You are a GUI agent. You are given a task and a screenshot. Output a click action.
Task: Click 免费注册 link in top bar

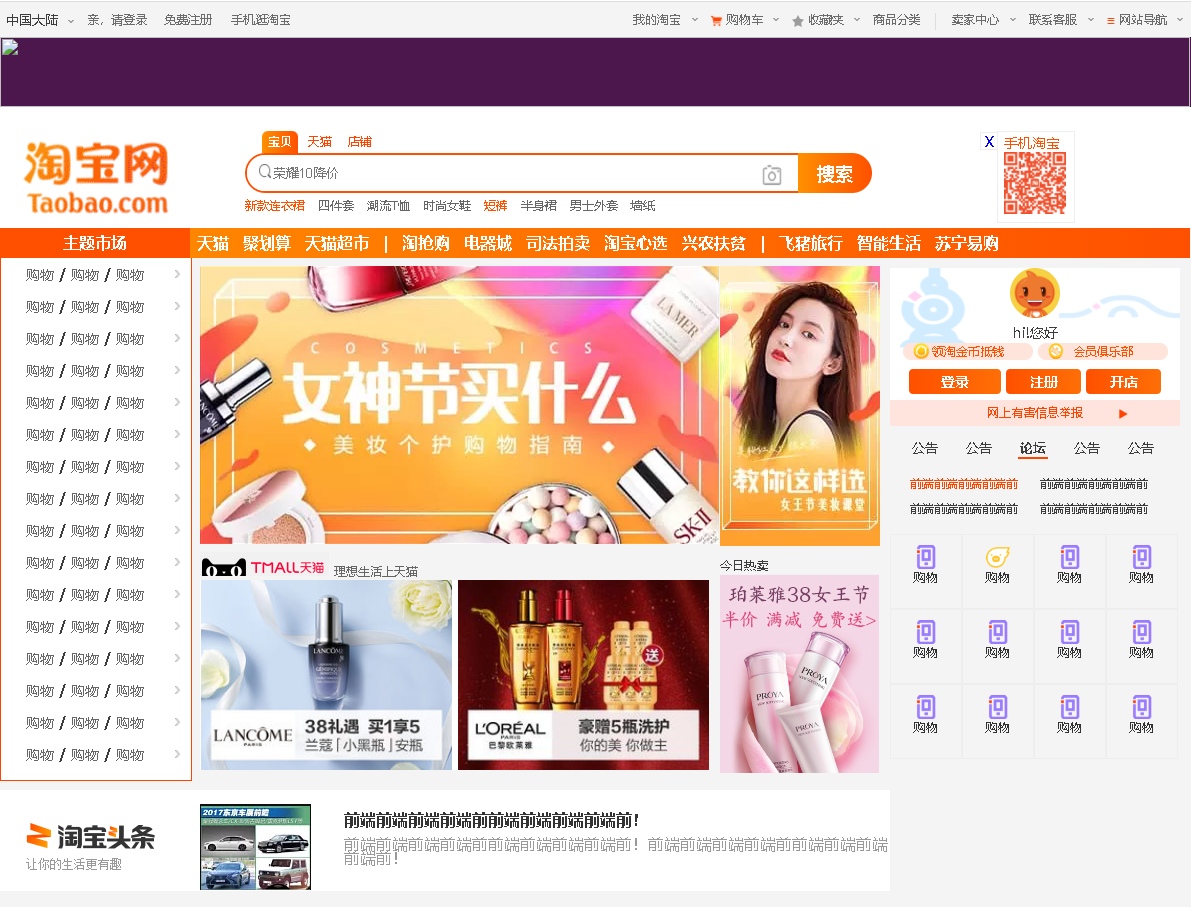(188, 21)
